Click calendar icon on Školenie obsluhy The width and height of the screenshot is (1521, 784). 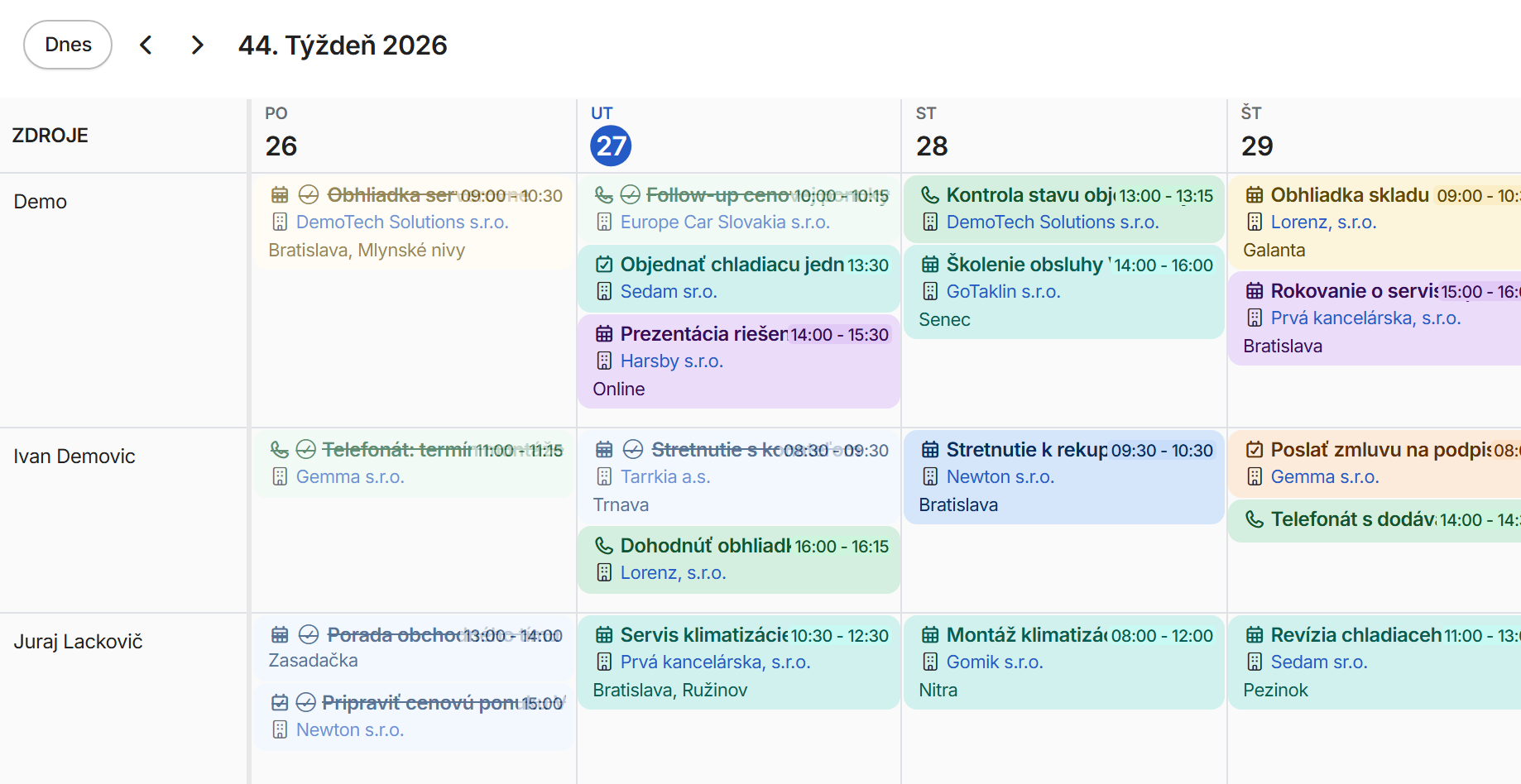click(930, 265)
